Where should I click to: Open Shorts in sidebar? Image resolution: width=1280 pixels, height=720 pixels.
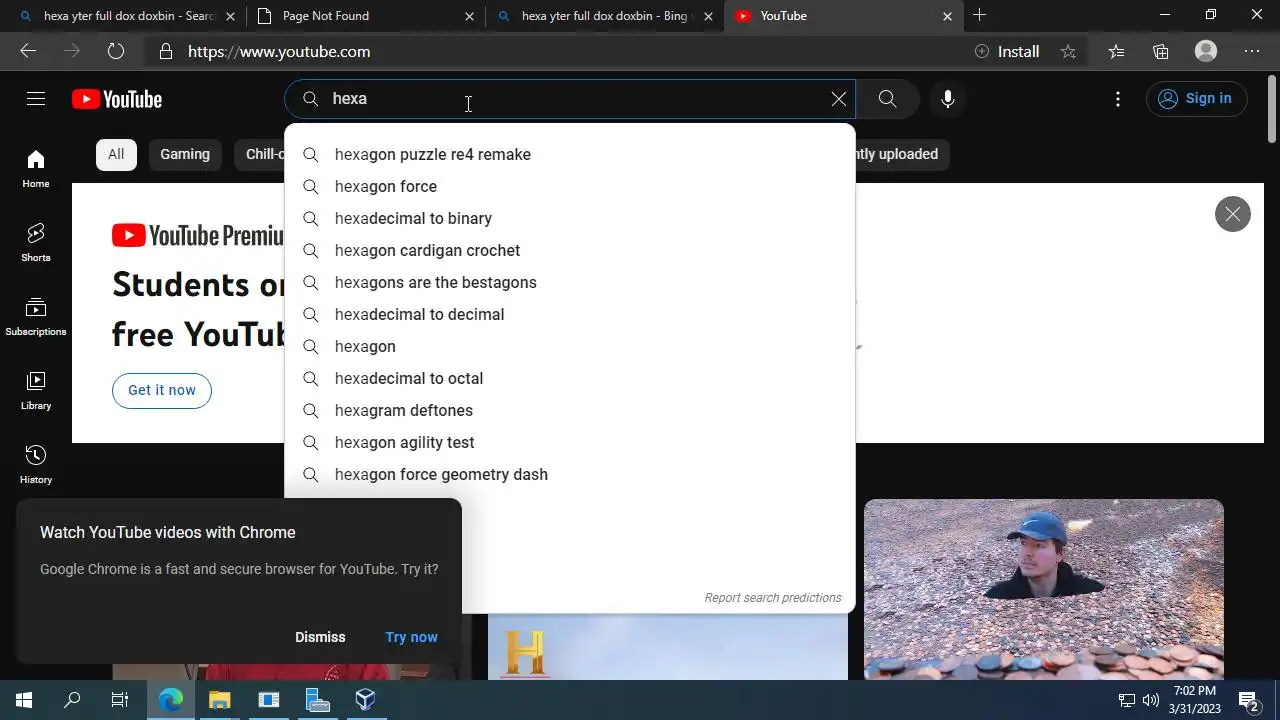pyautogui.click(x=36, y=243)
